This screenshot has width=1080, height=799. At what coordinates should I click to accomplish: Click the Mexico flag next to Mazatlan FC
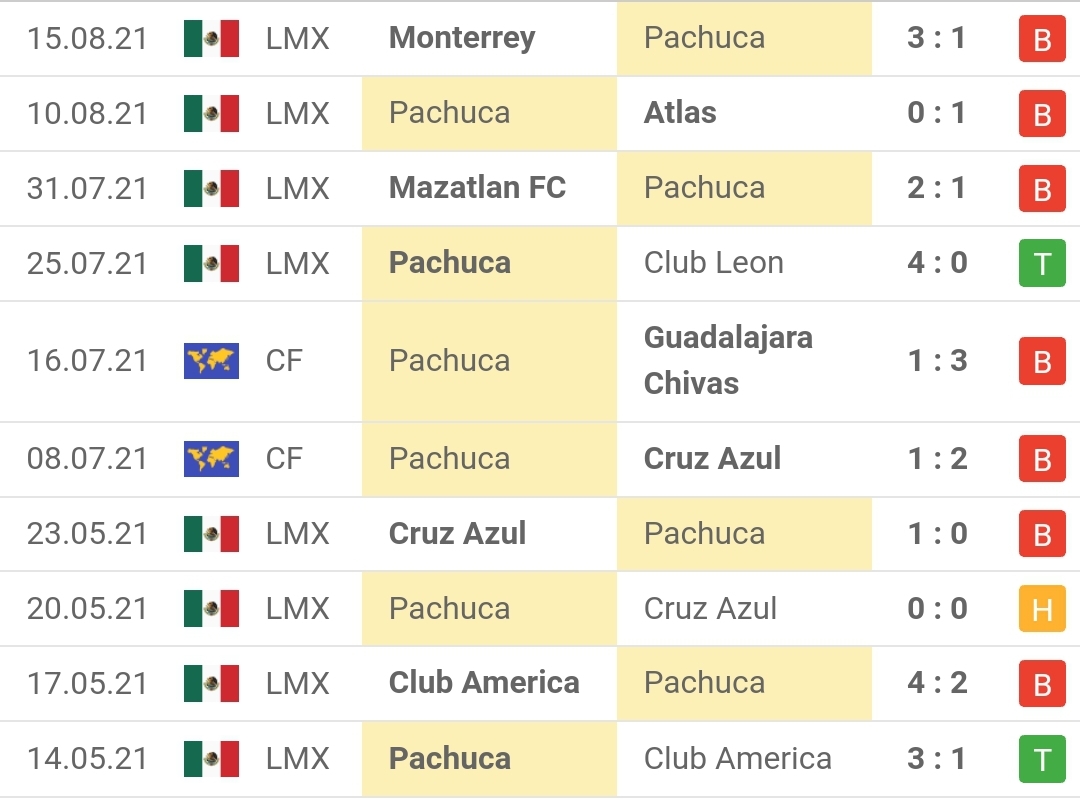(210, 189)
